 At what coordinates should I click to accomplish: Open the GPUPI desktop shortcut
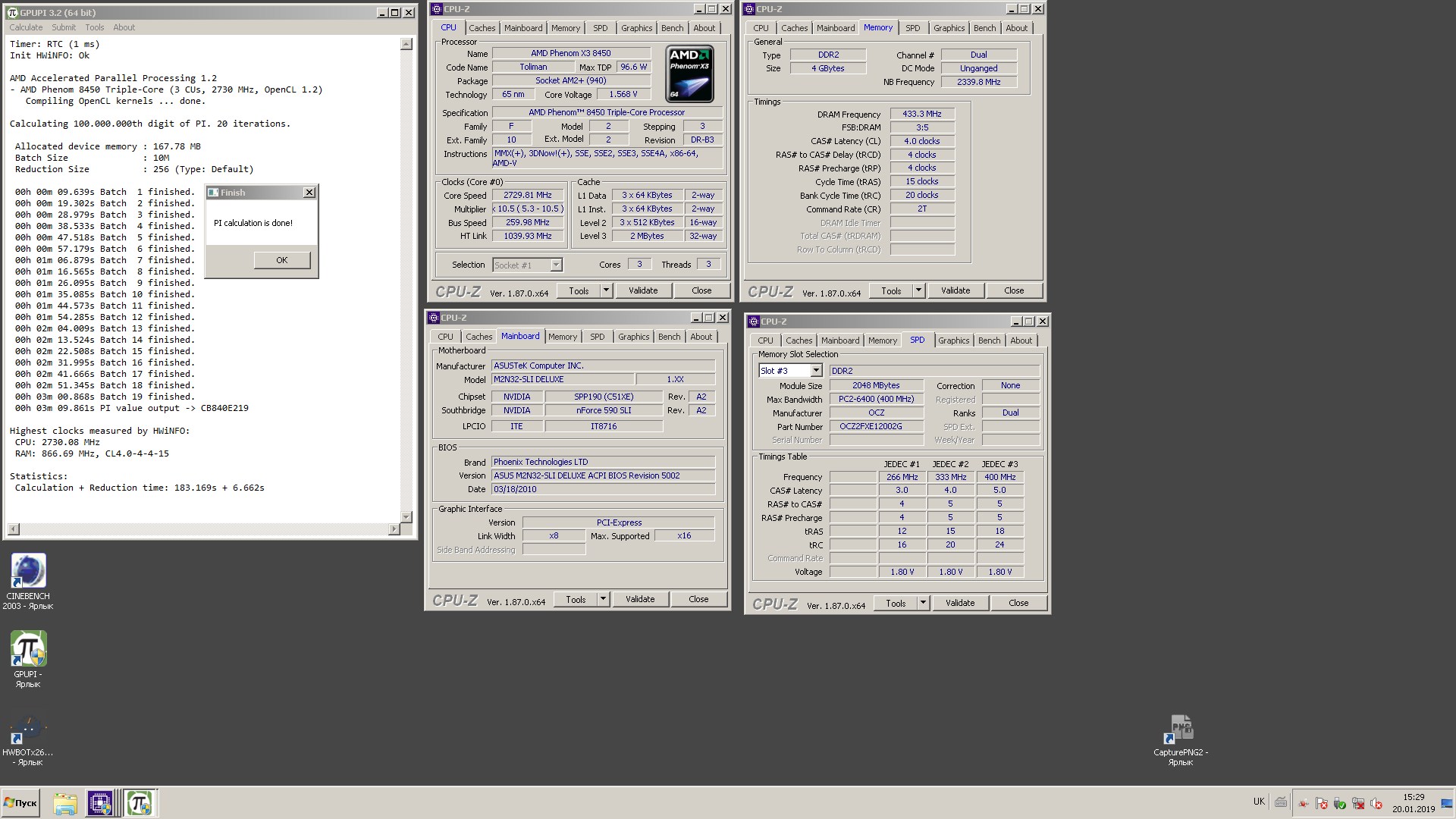(x=28, y=659)
